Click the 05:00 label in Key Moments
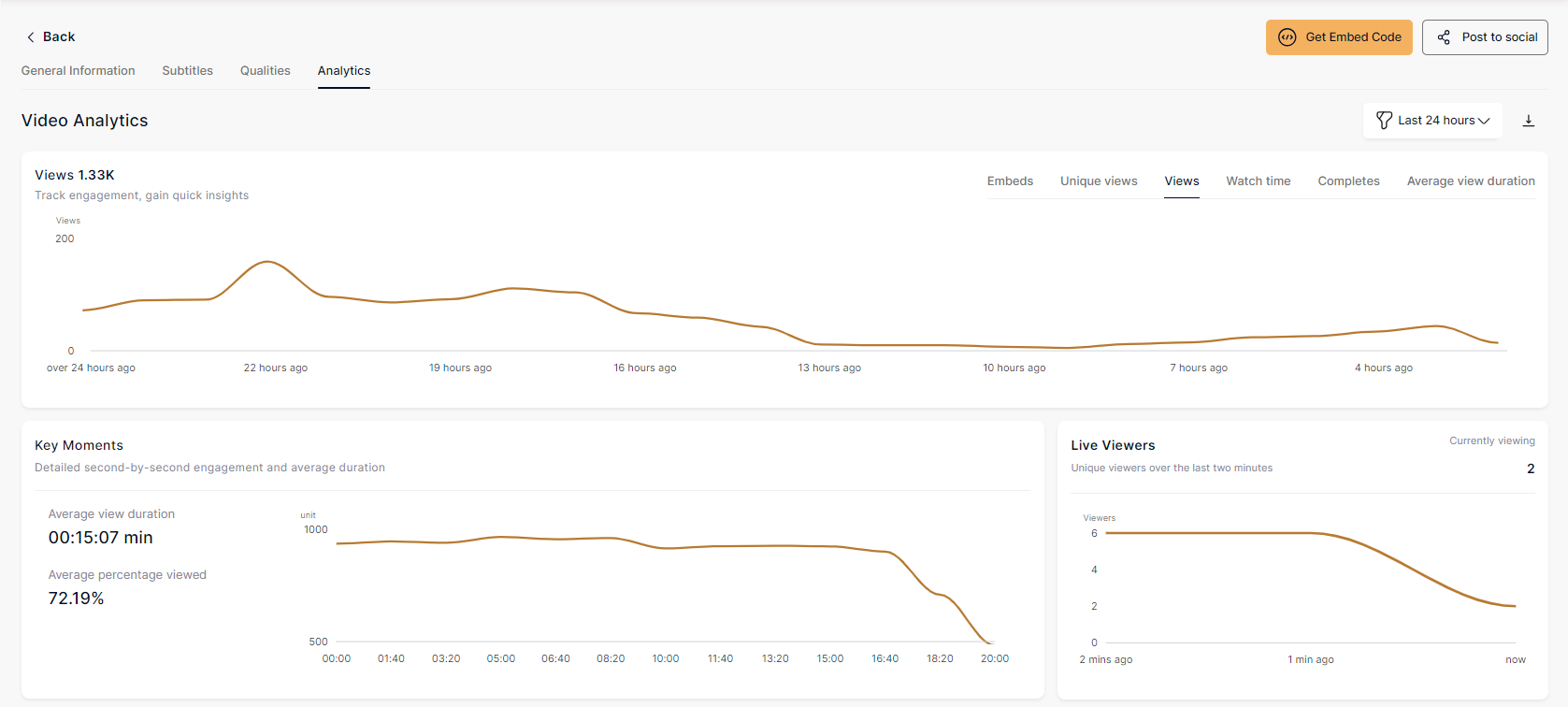This screenshot has height=707, width=1568. 501,659
